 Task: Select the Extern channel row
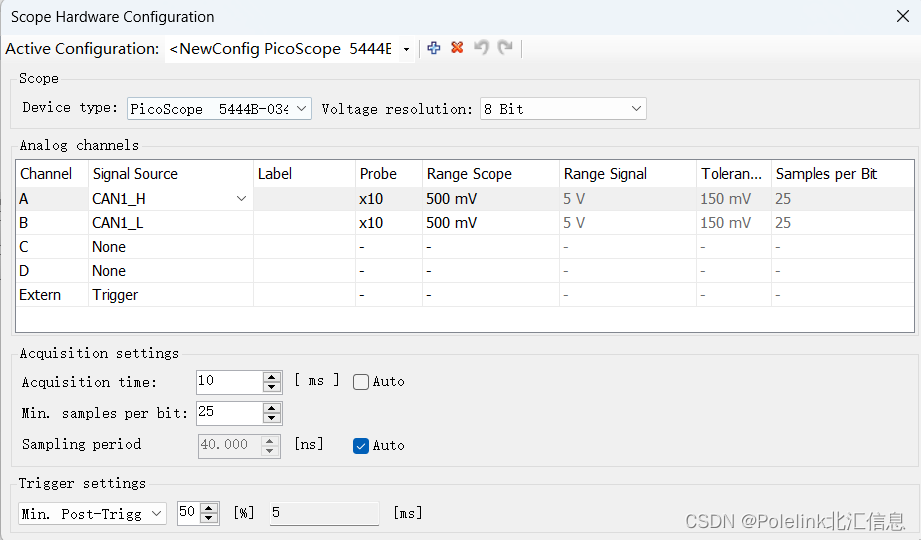[x=465, y=295]
